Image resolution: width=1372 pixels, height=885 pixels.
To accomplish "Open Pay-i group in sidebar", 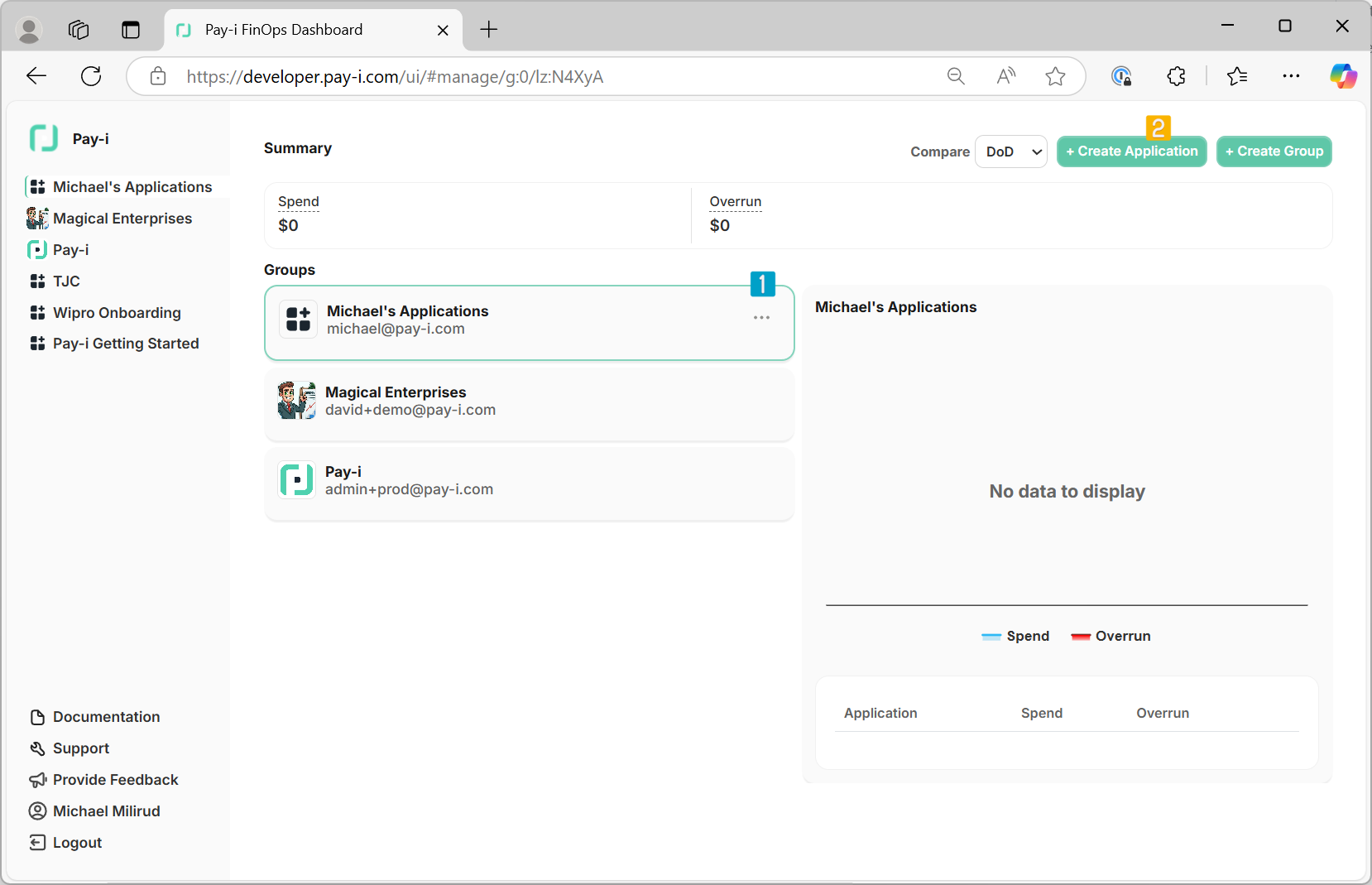I will (x=71, y=250).
